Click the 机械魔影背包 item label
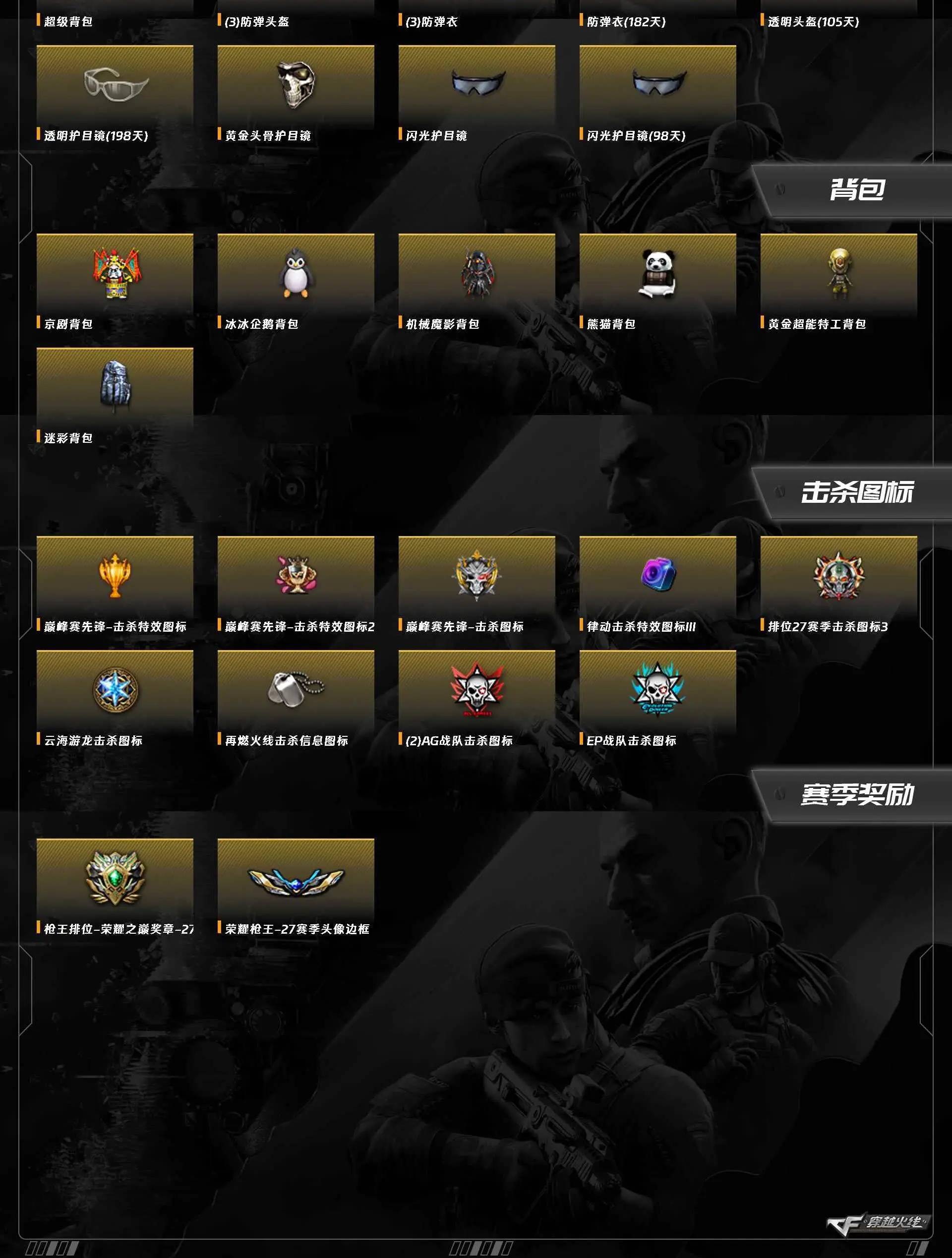The height and width of the screenshot is (1258, 952). [x=442, y=324]
